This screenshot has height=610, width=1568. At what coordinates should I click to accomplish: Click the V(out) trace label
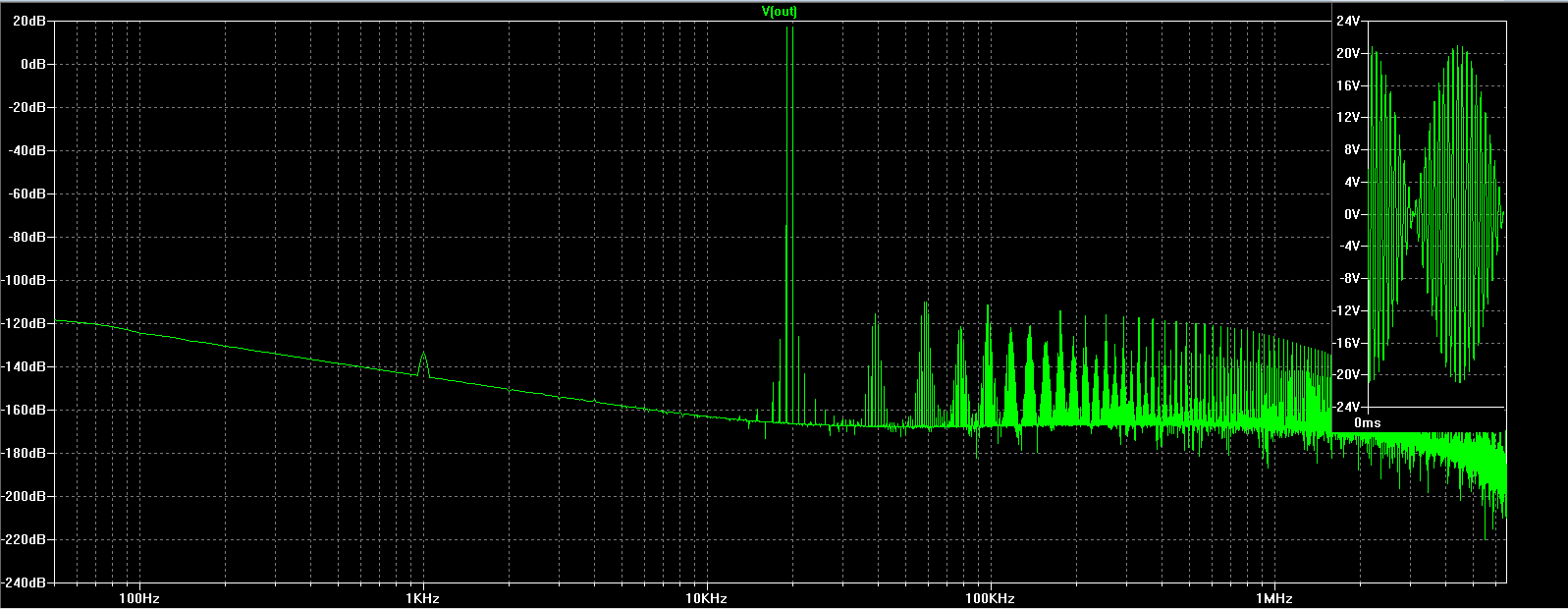780,12
